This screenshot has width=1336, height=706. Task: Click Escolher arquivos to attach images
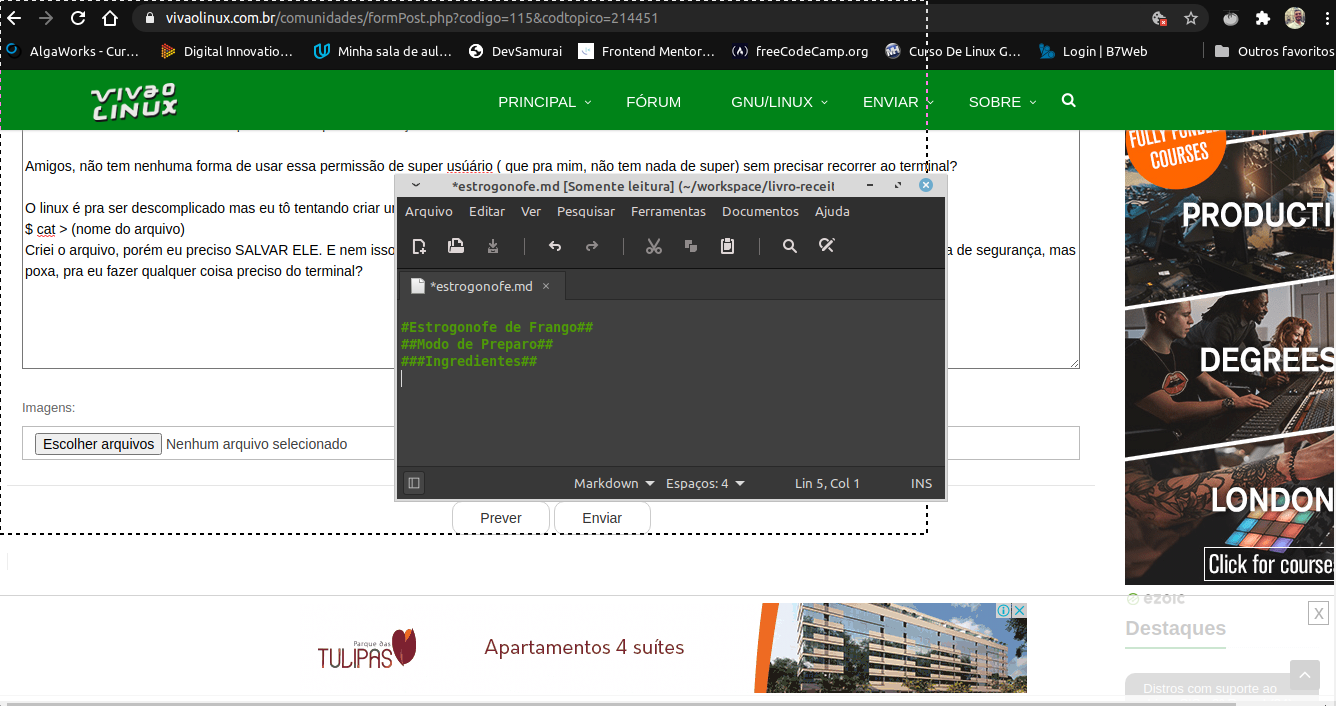coord(98,444)
